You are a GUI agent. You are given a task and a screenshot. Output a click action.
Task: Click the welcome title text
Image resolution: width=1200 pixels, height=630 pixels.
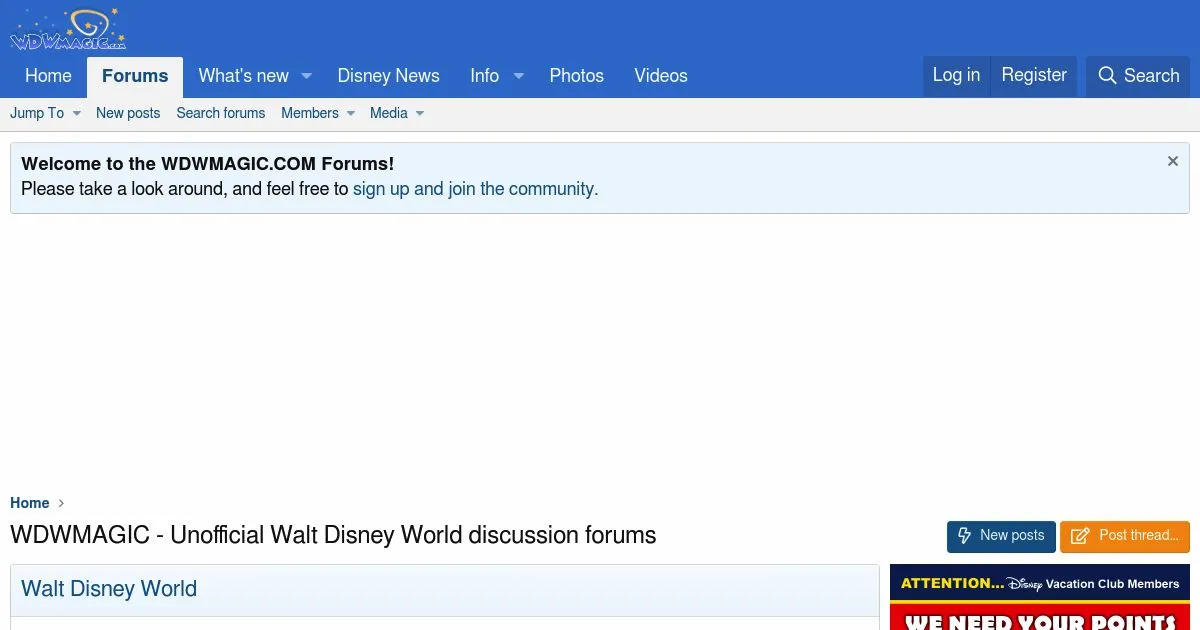click(x=208, y=164)
